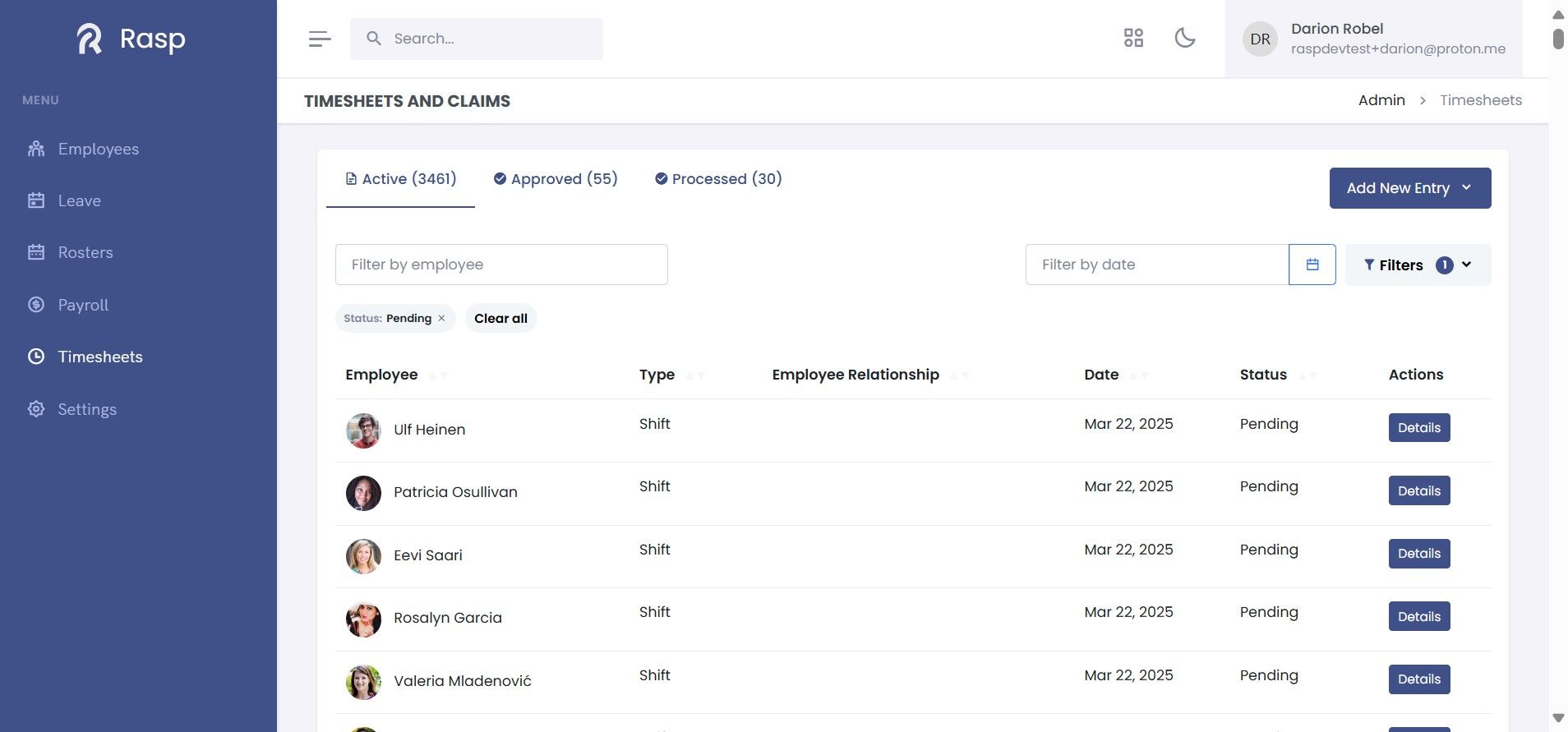This screenshot has height=732, width=1568.
Task: Open the Filters dropdown
Action: [1418, 265]
